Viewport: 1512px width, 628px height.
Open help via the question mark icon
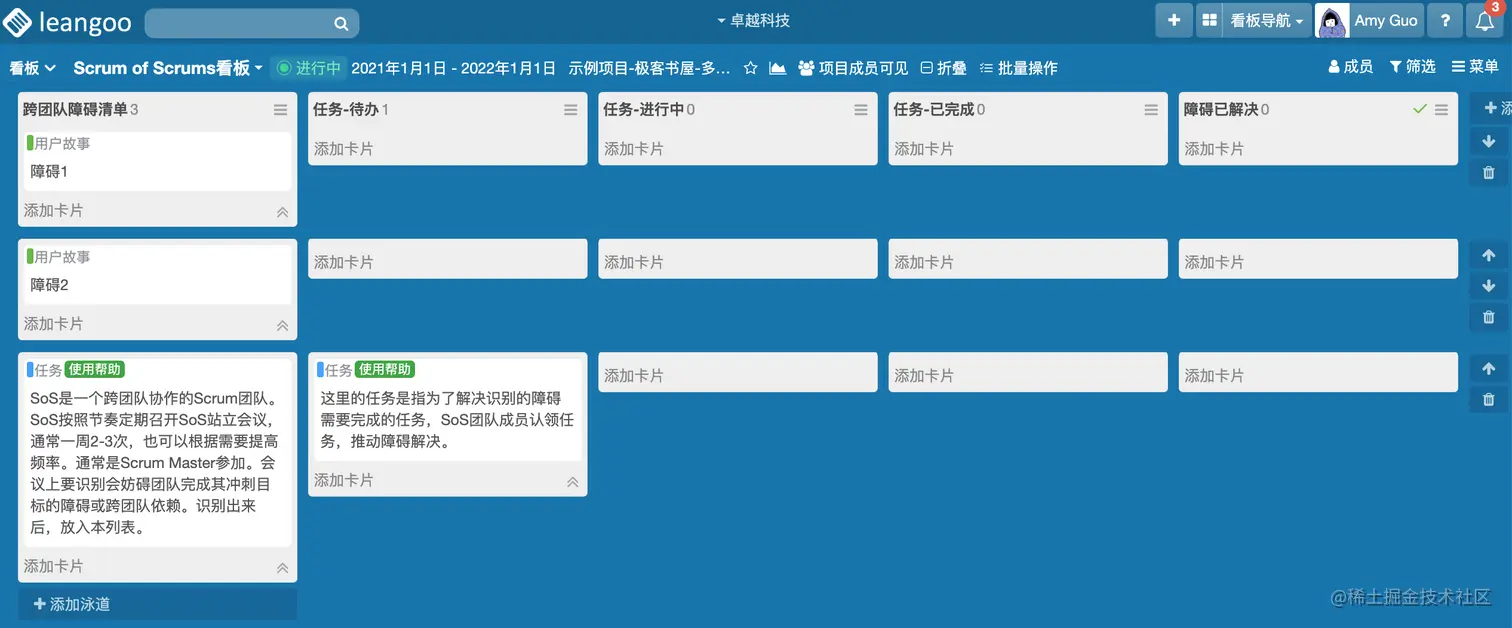tap(1445, 20)
